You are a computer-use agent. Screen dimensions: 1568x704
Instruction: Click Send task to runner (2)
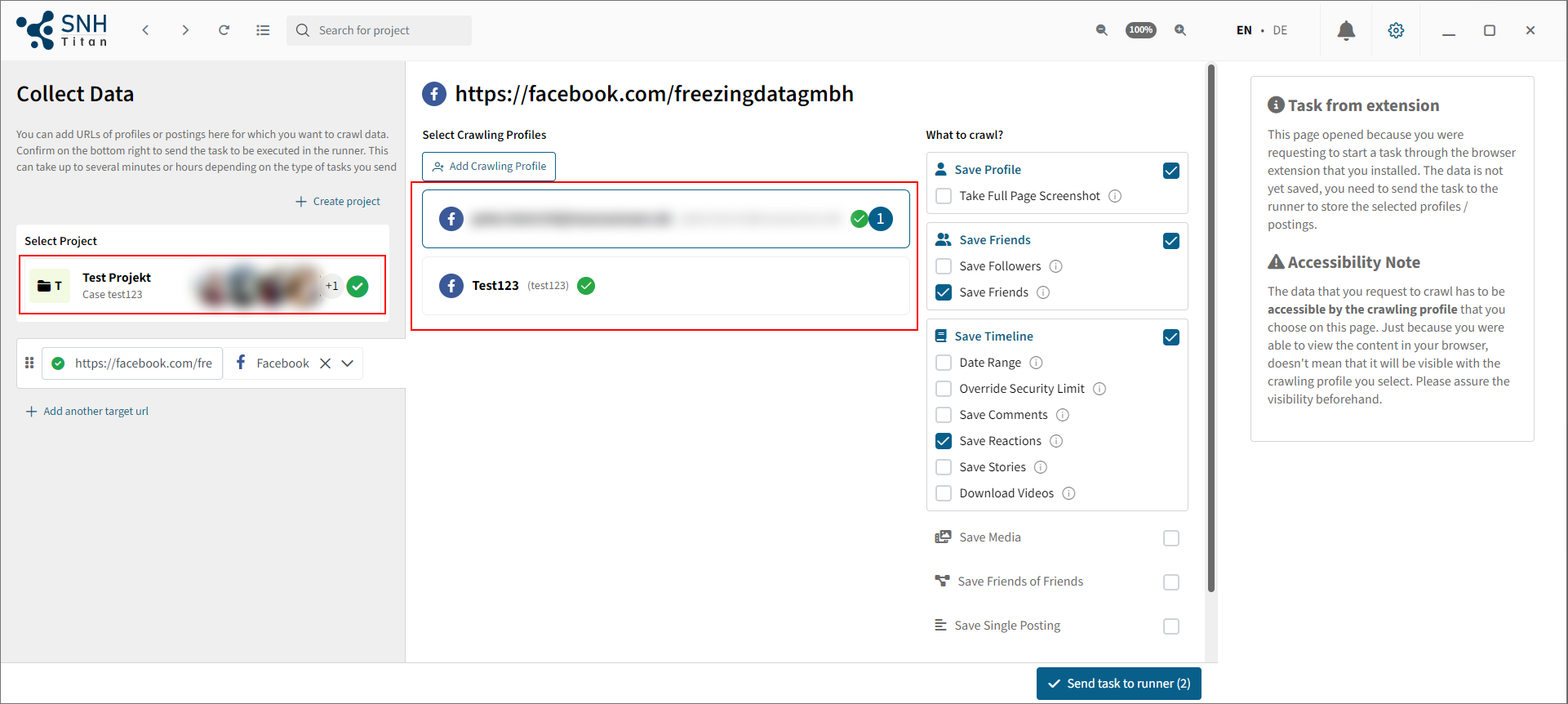[1119, 684]
